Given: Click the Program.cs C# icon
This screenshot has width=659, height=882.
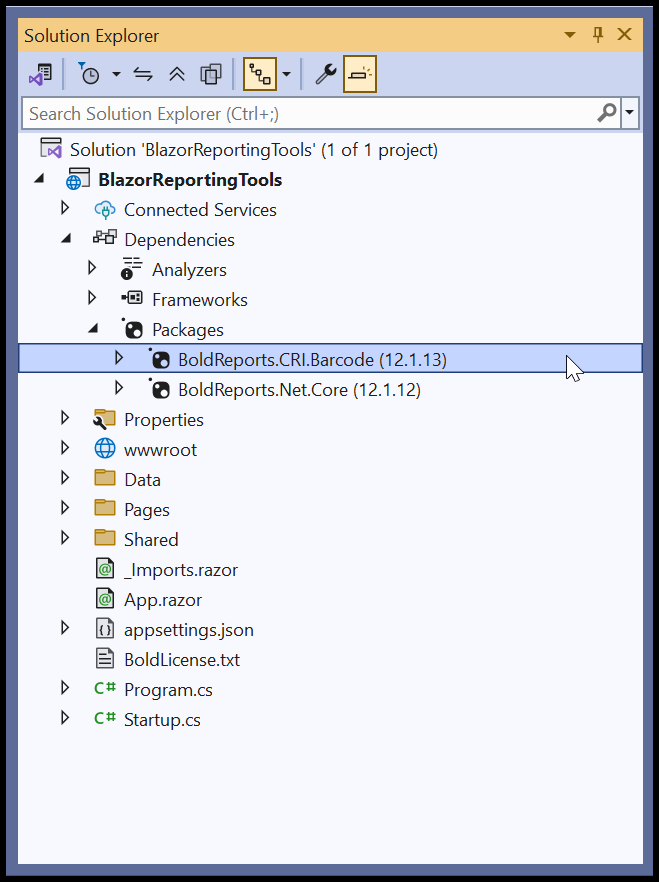Looking at the screenshot, I should pyautogui.click(x=105, y=688).
